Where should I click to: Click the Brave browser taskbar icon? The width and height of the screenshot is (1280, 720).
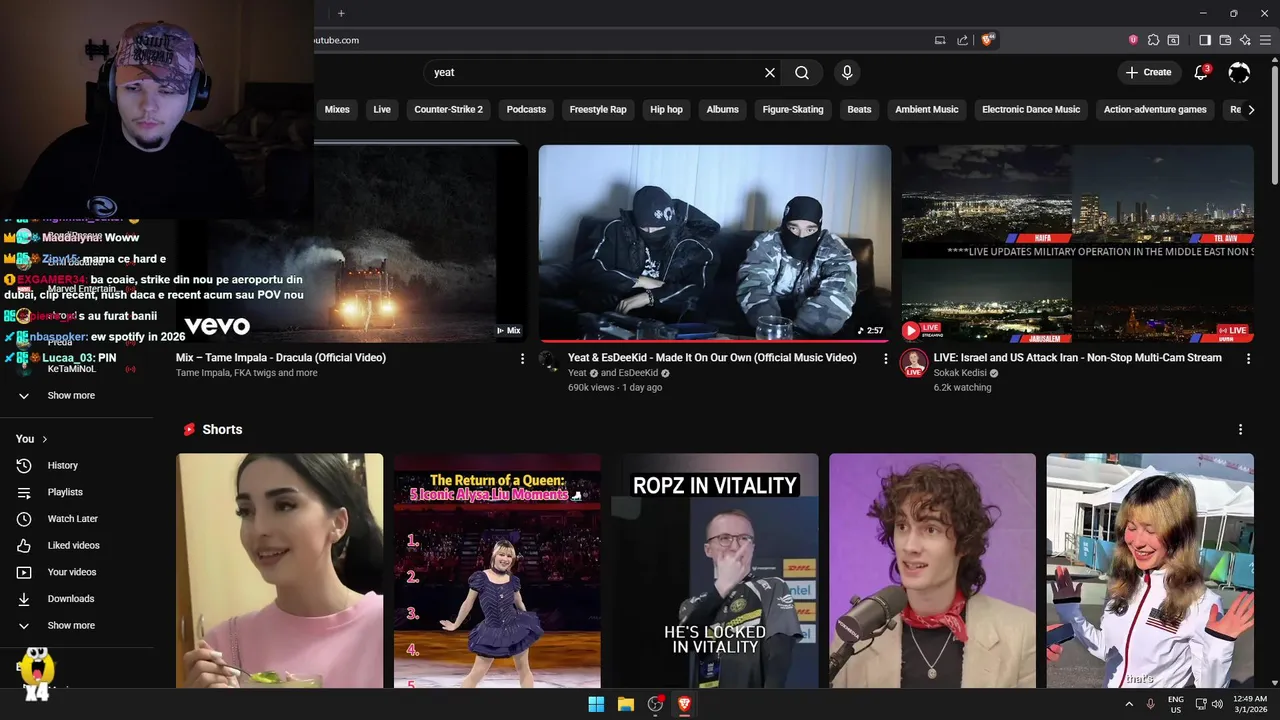pos(685,704)
